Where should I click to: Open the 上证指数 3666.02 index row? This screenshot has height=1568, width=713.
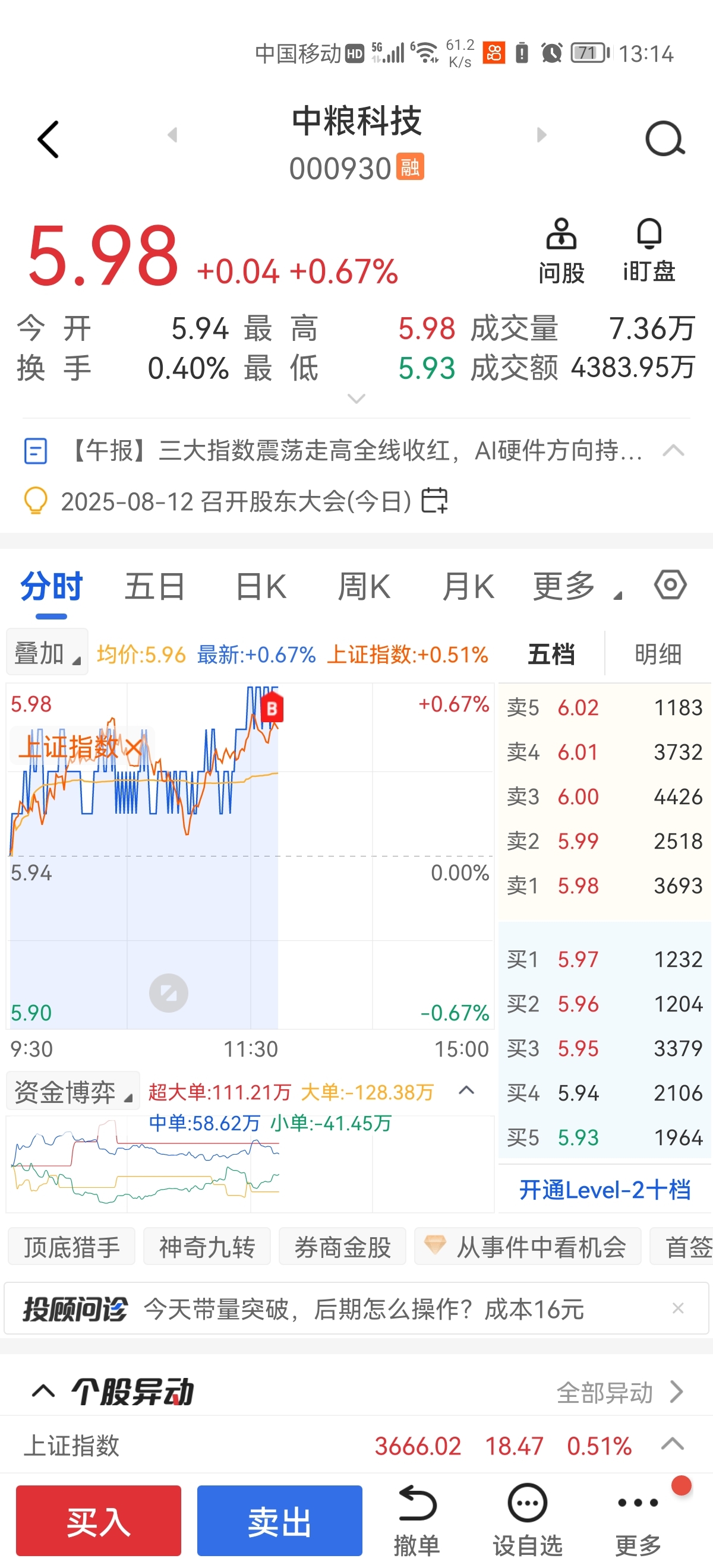(x=356, y=1445)
